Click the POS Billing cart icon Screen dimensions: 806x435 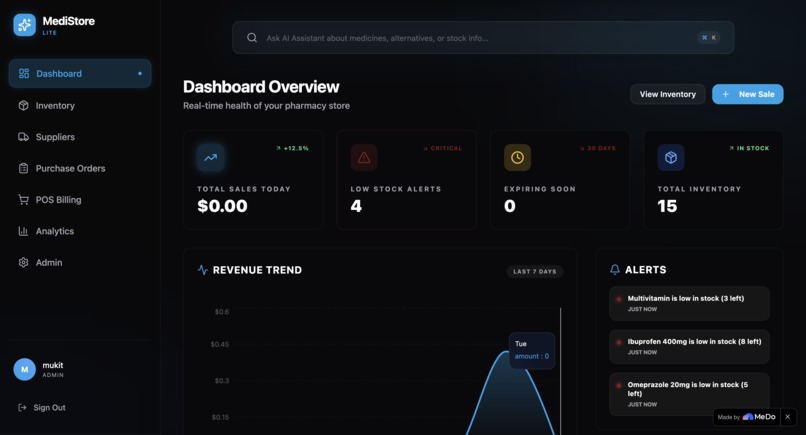pos(23,200)
